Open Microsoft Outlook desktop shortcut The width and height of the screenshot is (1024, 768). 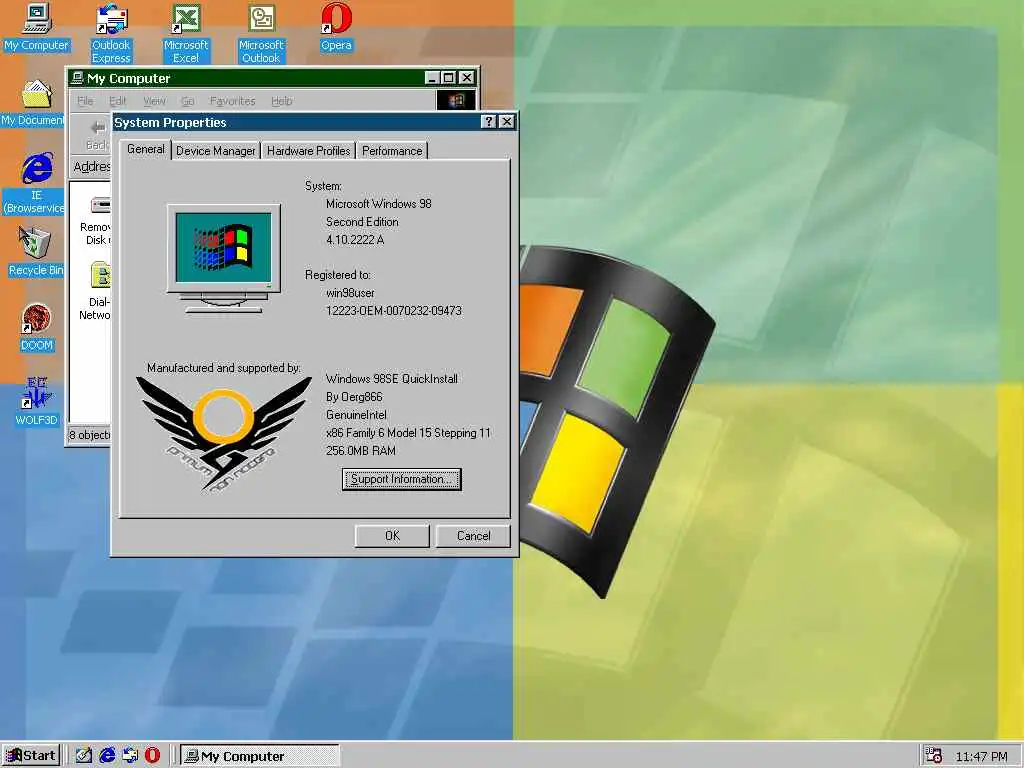click(x=261, y=33)
